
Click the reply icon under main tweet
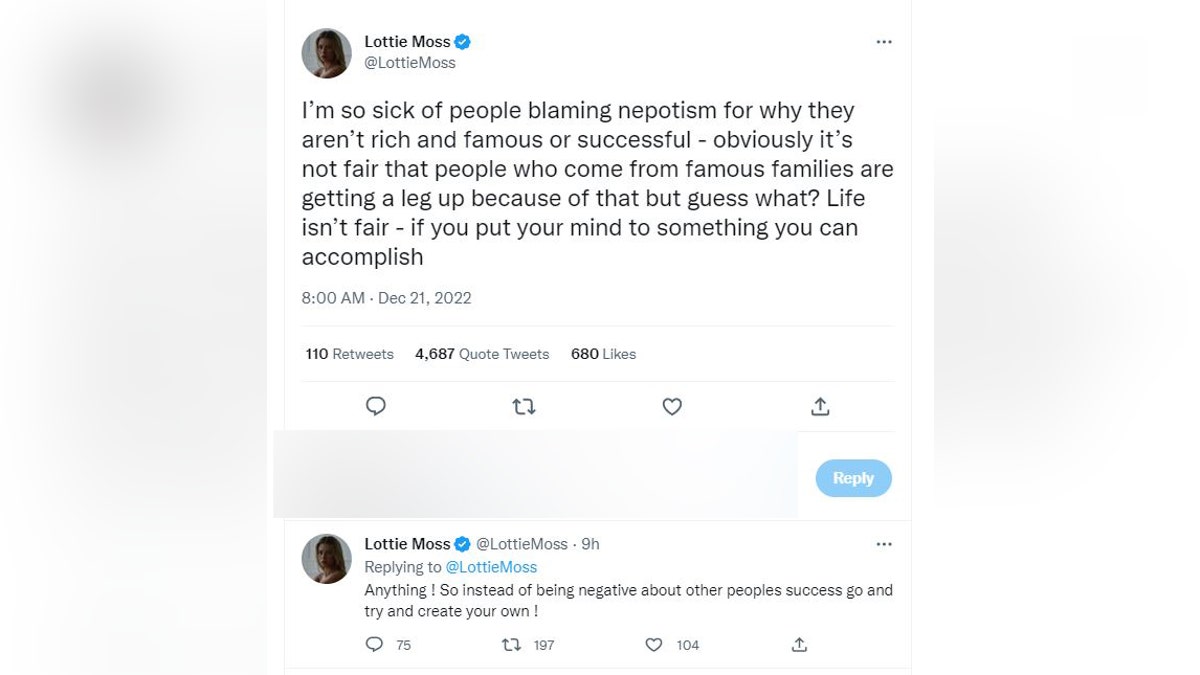pos(376,406)
